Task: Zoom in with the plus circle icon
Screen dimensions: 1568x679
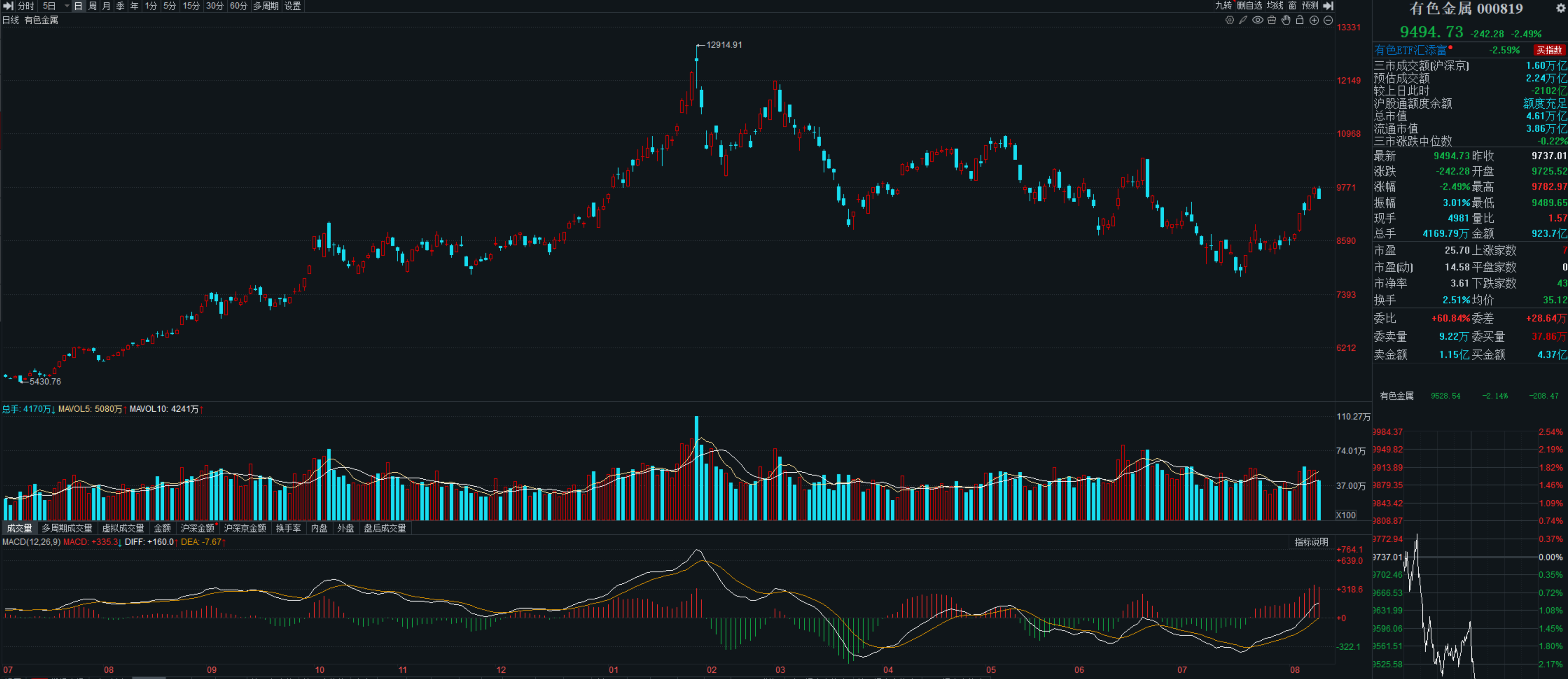Action: 1314,20
